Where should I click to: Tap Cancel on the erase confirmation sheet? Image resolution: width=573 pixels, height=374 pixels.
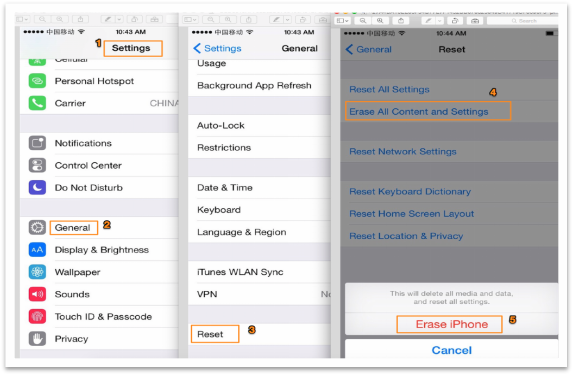coord(452,350)
